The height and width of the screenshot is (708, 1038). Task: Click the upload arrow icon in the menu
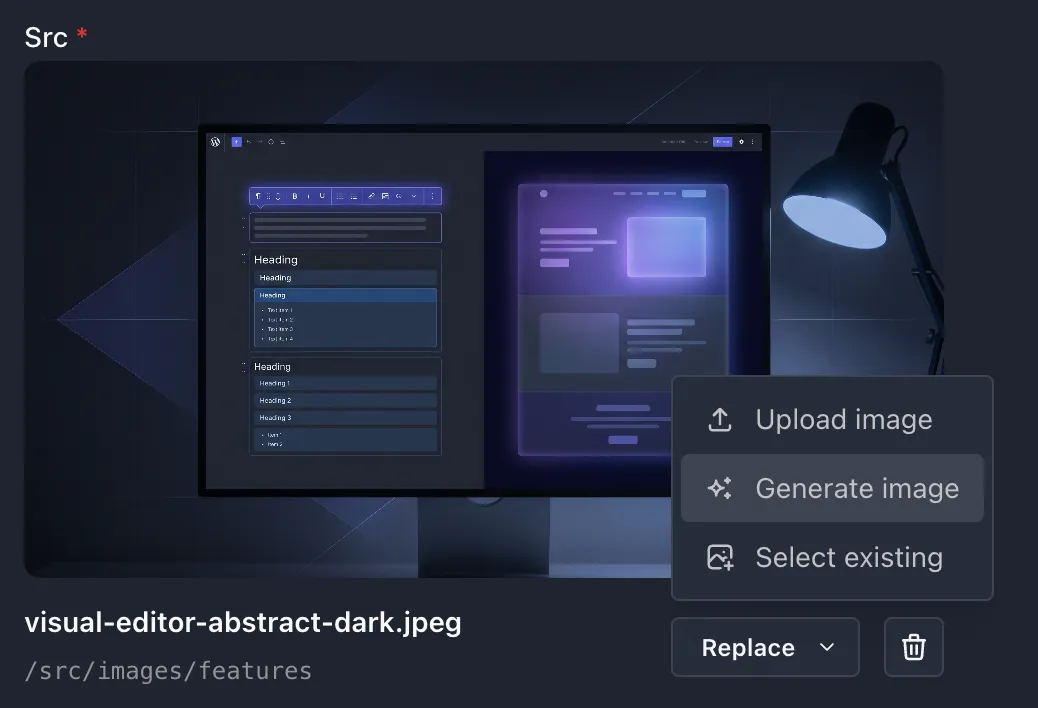tap(720, 420)
